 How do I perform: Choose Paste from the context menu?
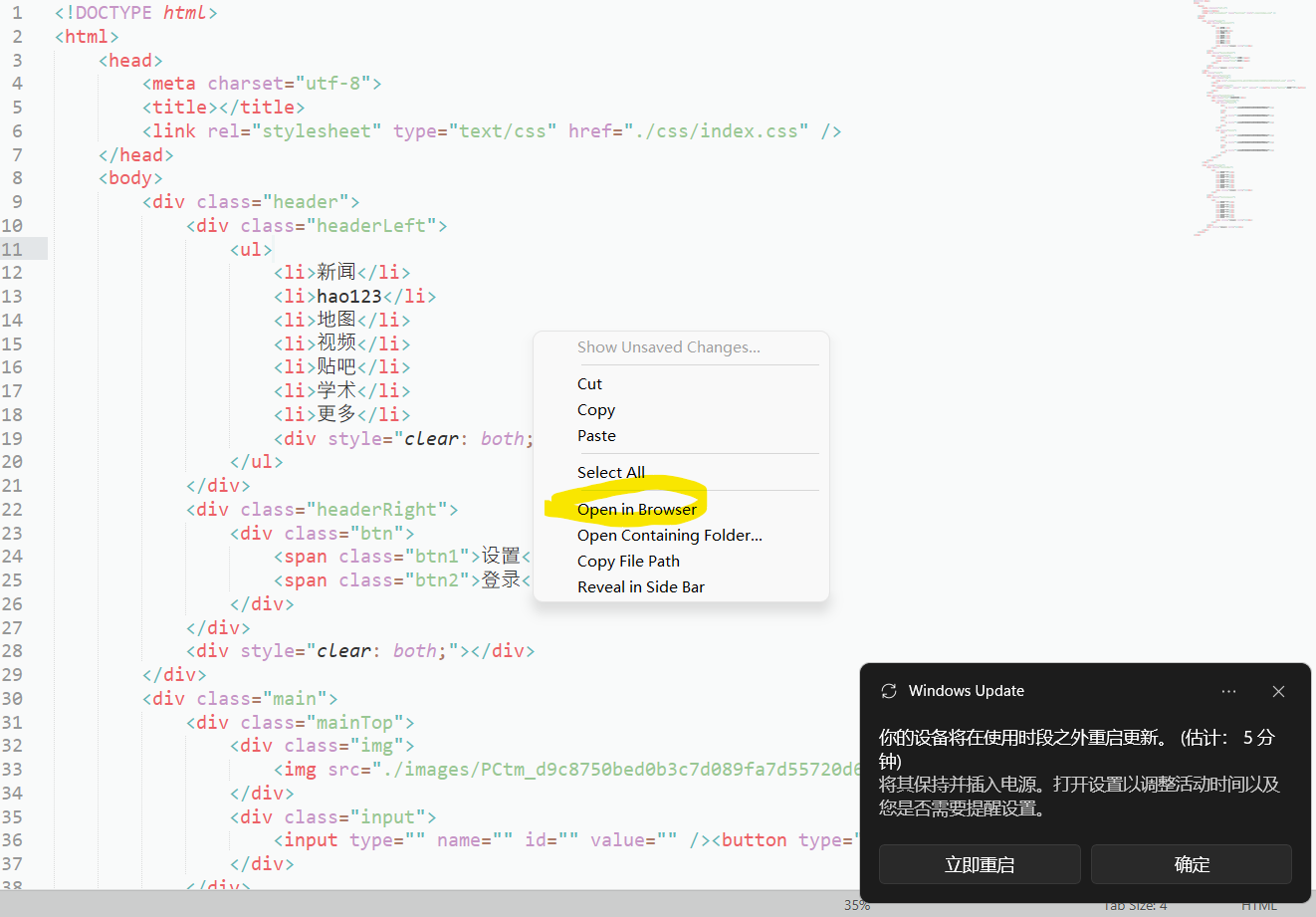click(596, 435)
